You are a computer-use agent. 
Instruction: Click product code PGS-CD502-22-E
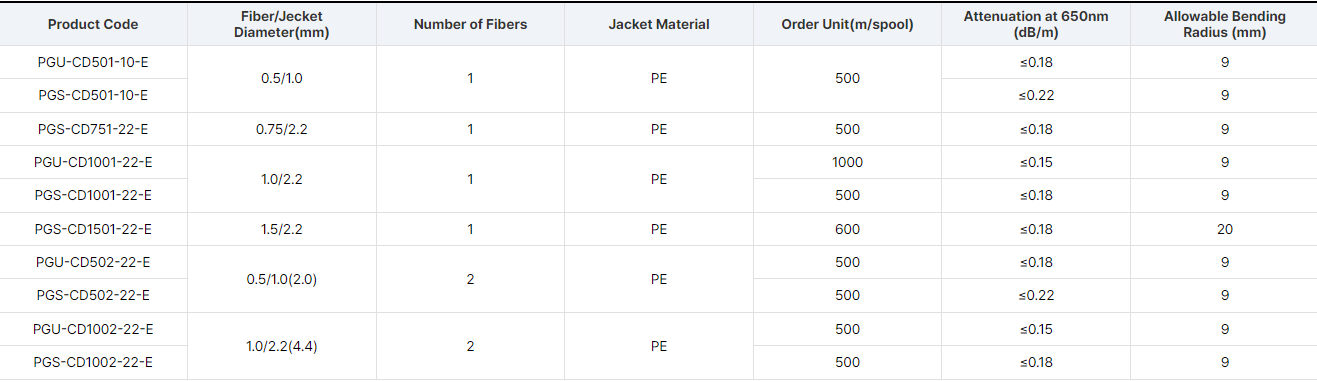pyautogui.click(x=93, y=295)
